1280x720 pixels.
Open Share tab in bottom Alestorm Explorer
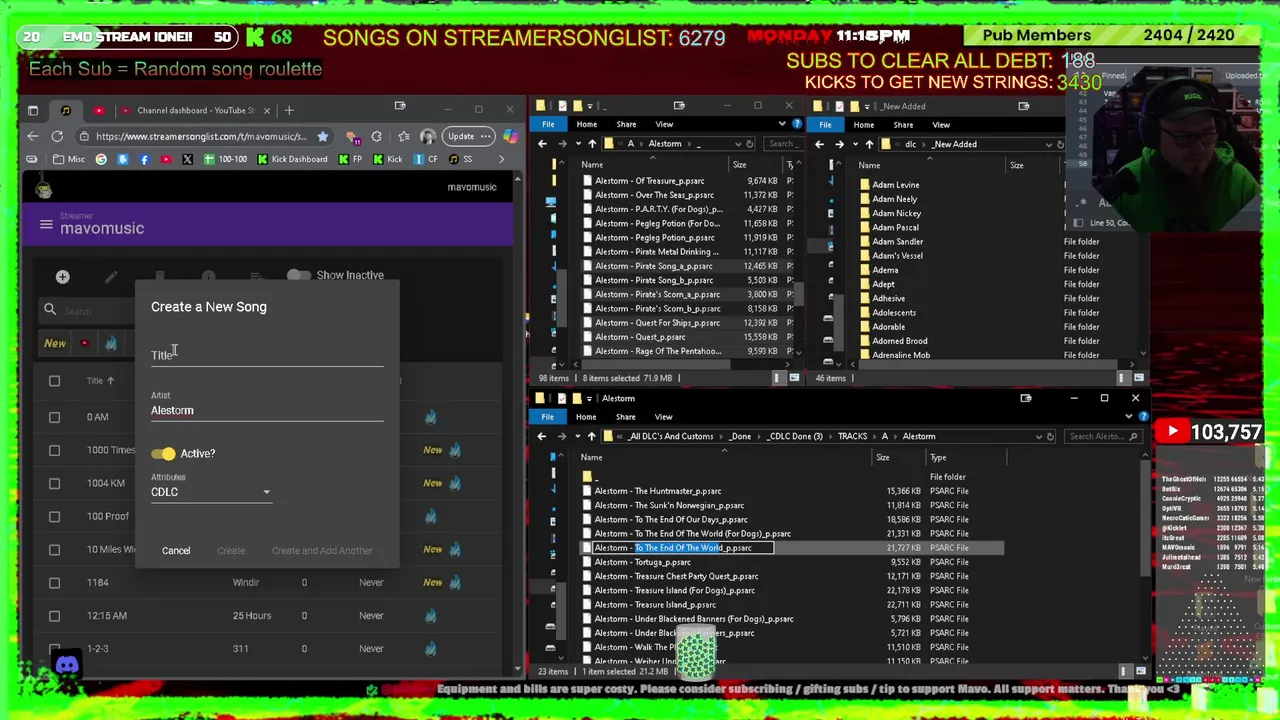pyautogui.click(x=626, y=417)
